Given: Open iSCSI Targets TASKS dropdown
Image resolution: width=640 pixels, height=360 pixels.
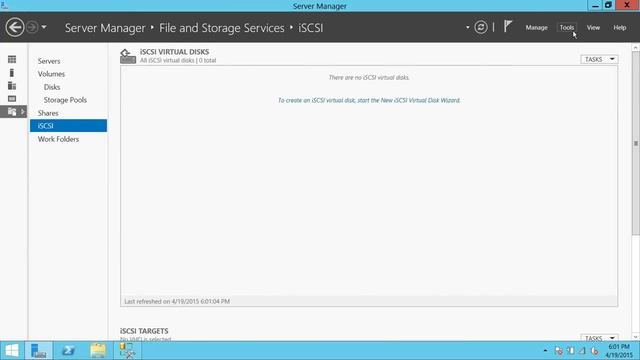Looking at the screenshot, I should pos(599,338).
